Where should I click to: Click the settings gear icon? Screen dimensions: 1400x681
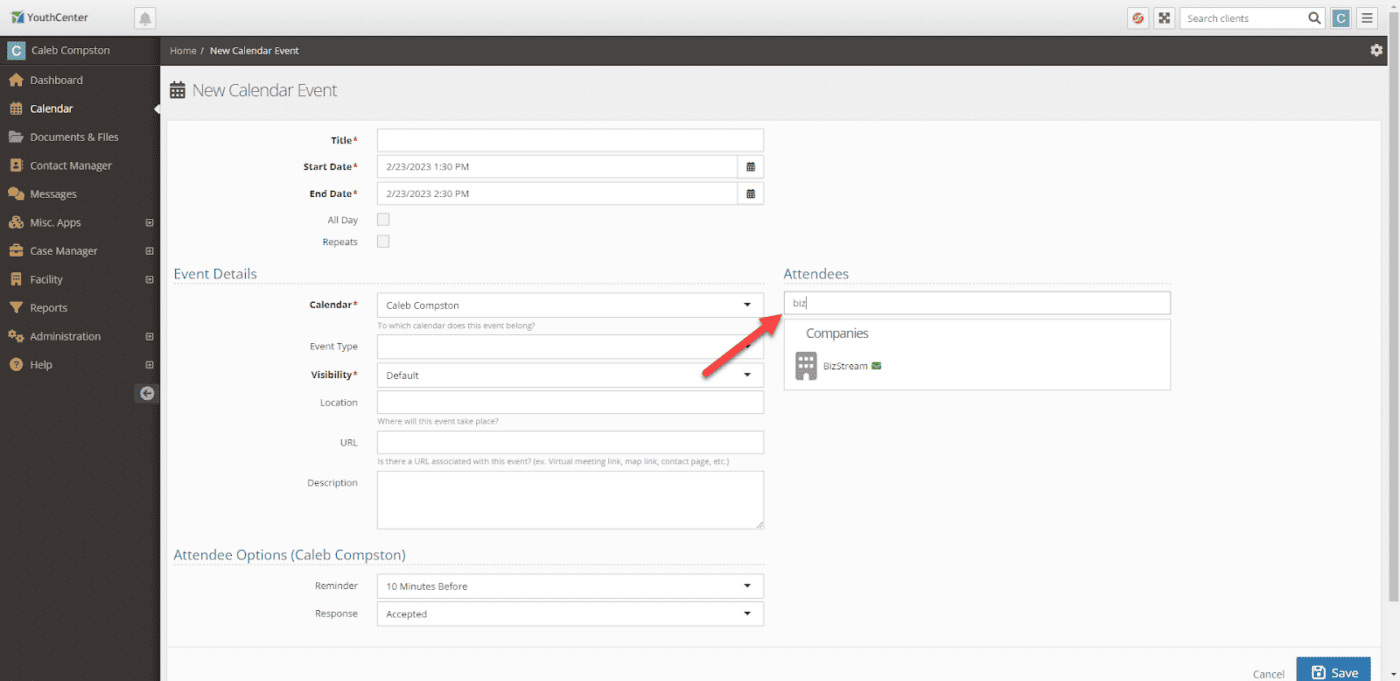[1376, 51]
